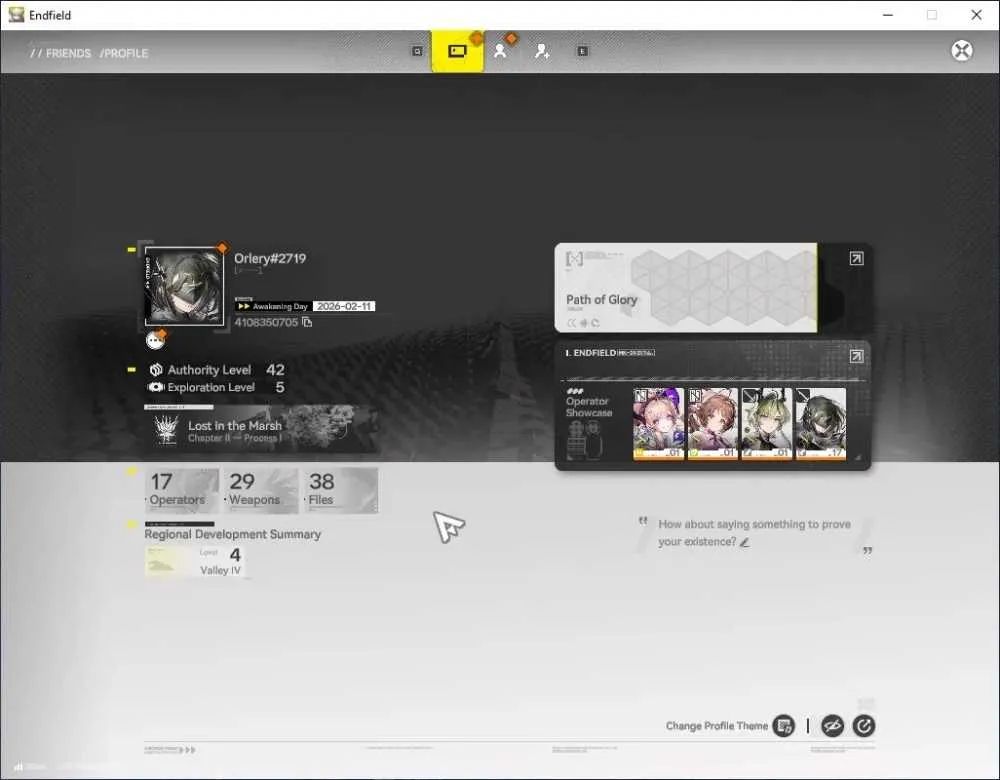The height and width of the screenshot is (780, 1000).
Task: Open the 17 Operators stat tile
Action: (x=182, y=490)
